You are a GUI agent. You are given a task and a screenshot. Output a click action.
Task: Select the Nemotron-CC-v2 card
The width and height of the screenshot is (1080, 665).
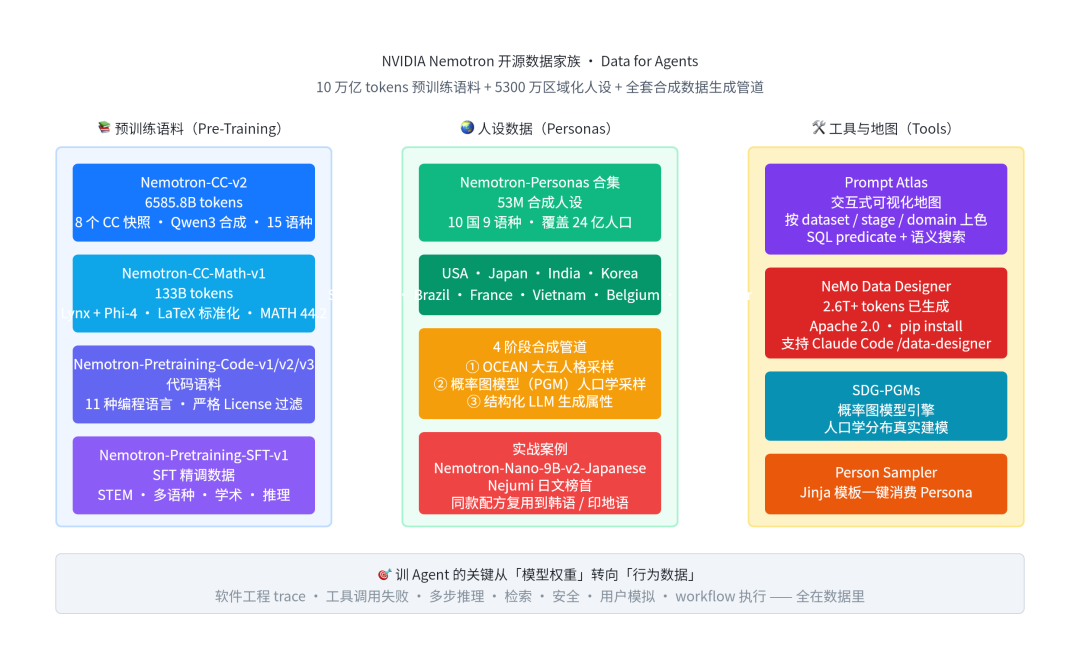point(194,202)
